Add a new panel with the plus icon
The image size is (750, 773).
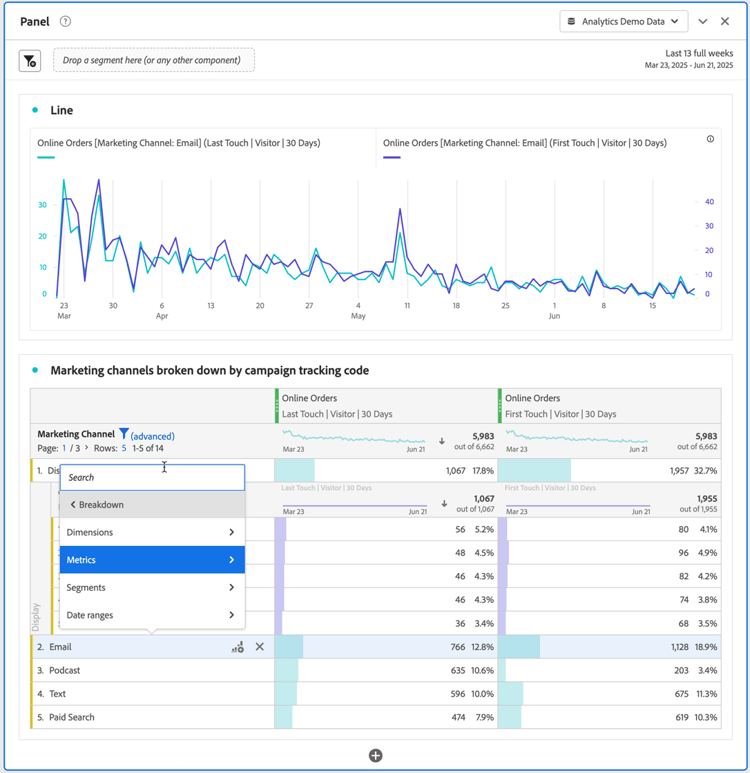click(375, 755)
